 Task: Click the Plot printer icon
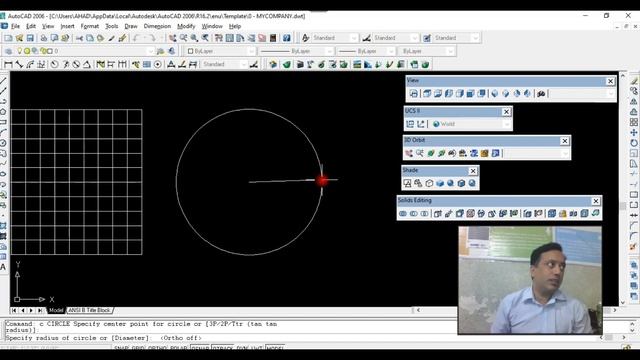click(43, 38)
